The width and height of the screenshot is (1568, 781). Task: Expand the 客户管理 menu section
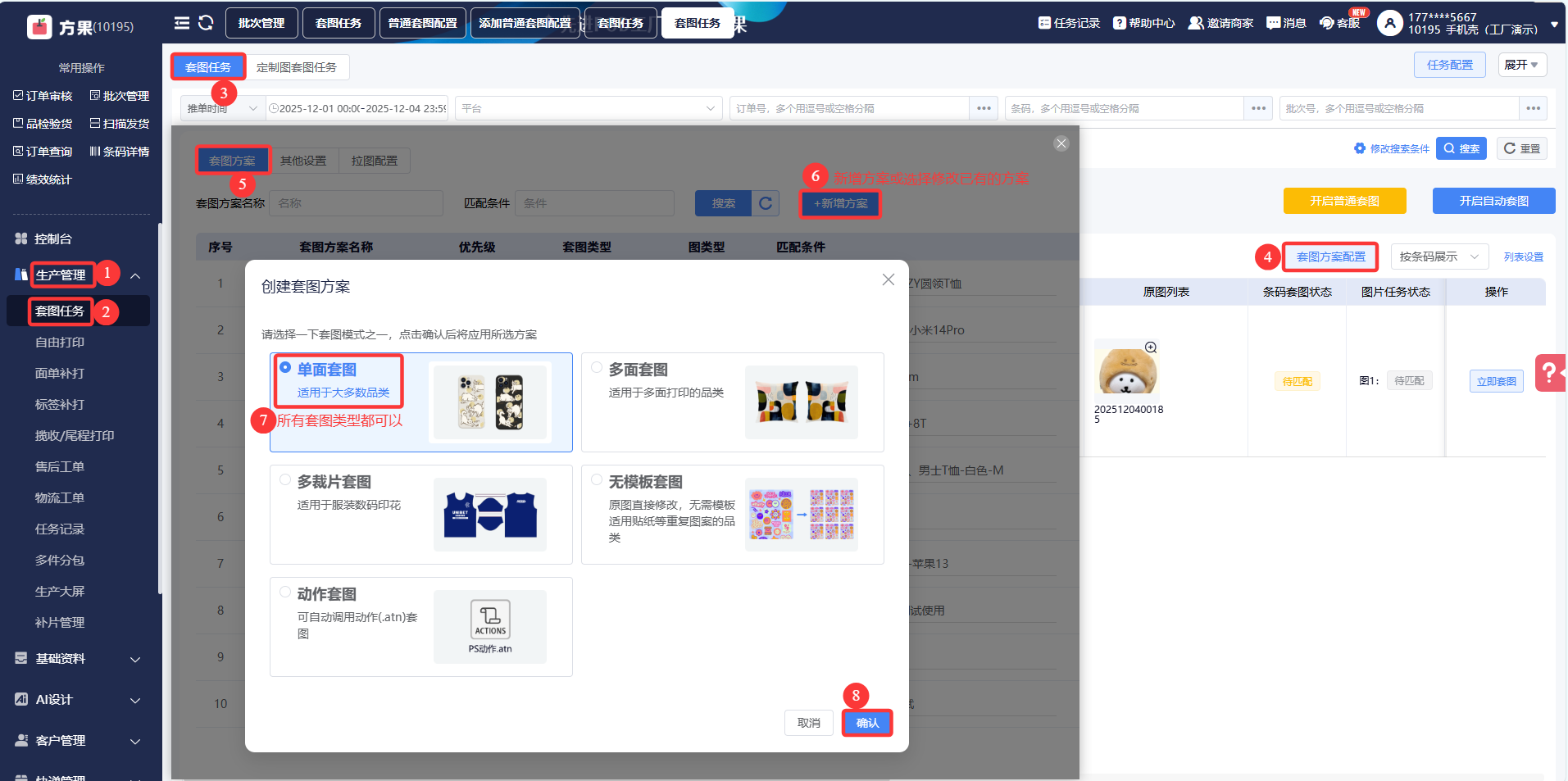pyautogui.click(x=135, y=741)
